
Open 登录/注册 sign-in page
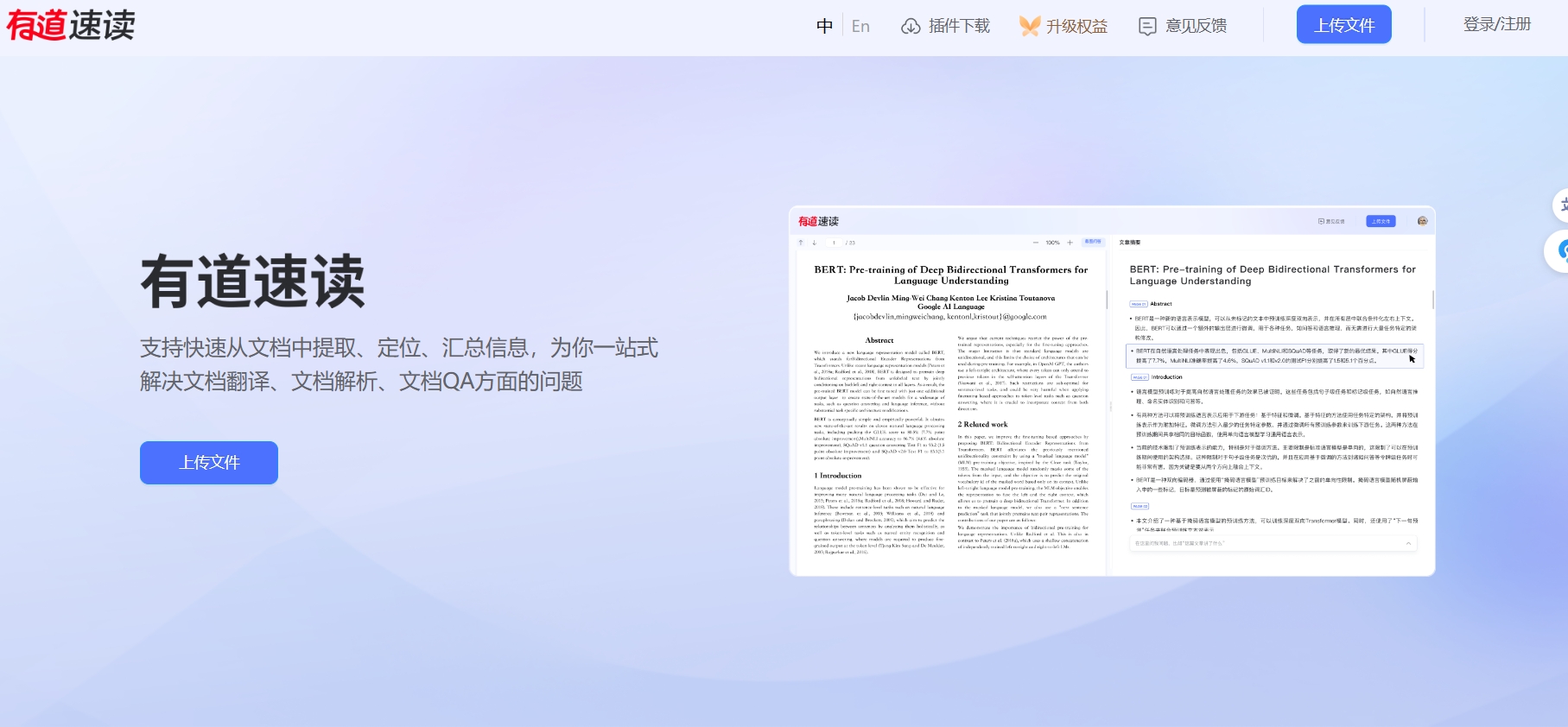point(1497,24)
